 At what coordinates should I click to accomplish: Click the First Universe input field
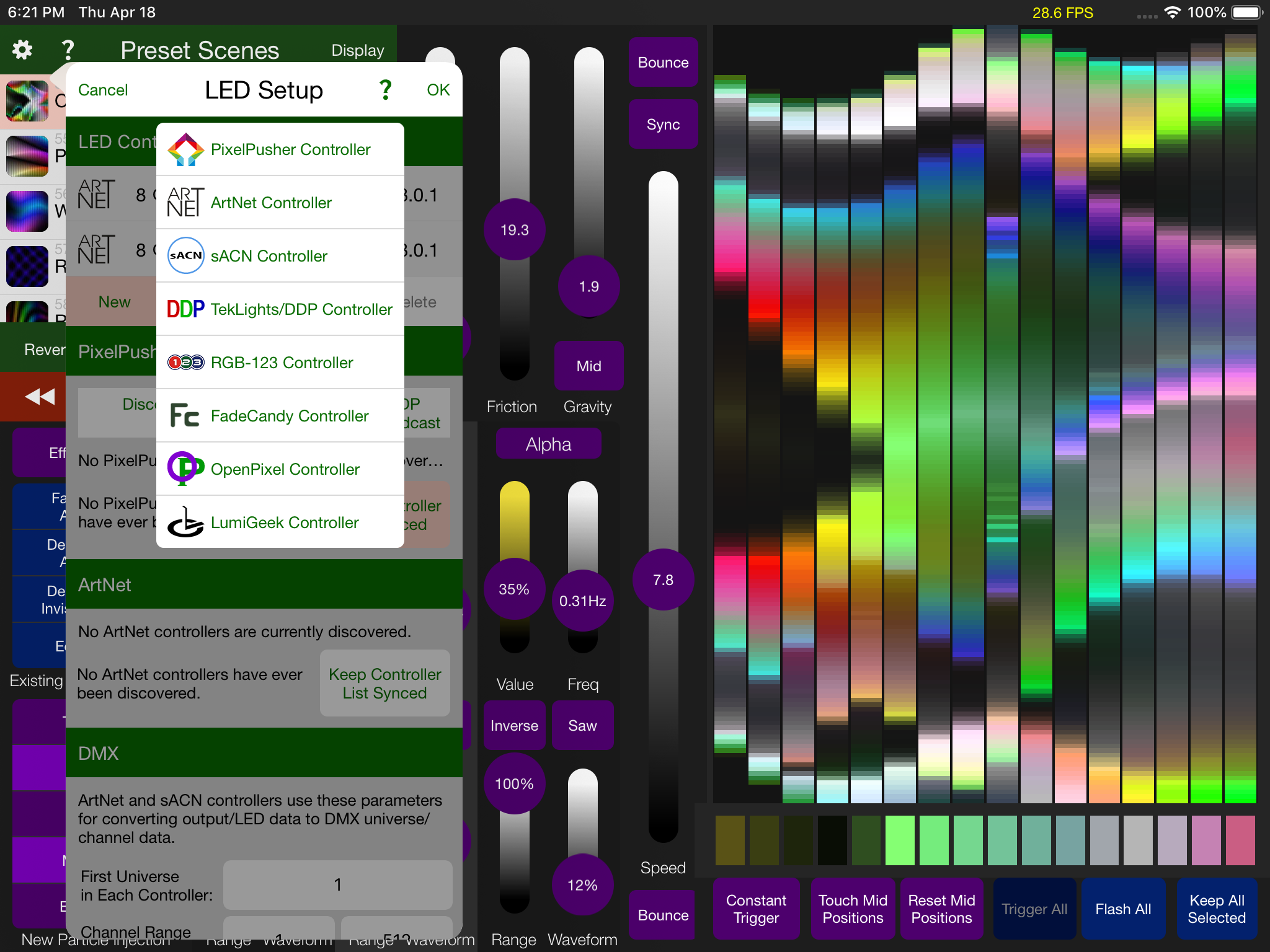337,885
